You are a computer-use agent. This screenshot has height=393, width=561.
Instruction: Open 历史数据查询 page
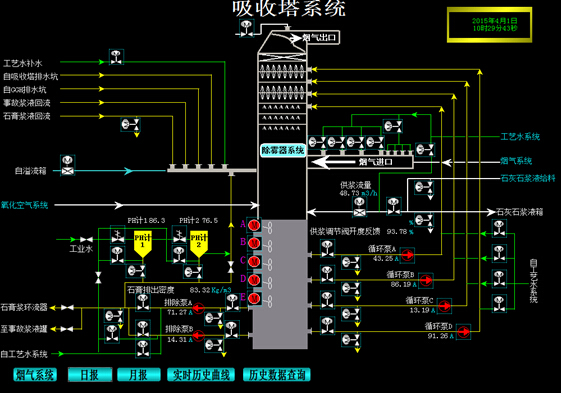pyautogui.click(x=277, y=375)
